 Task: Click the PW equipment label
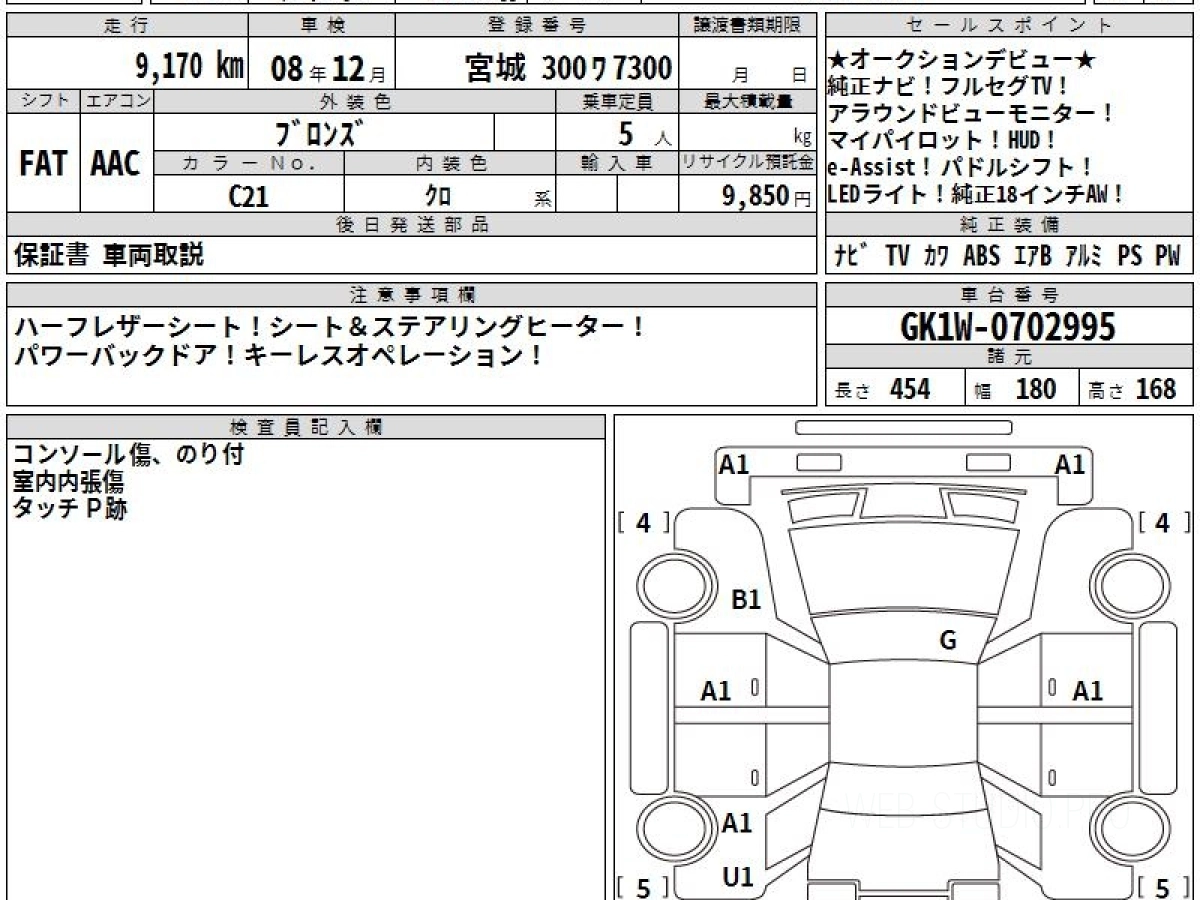1167,256
